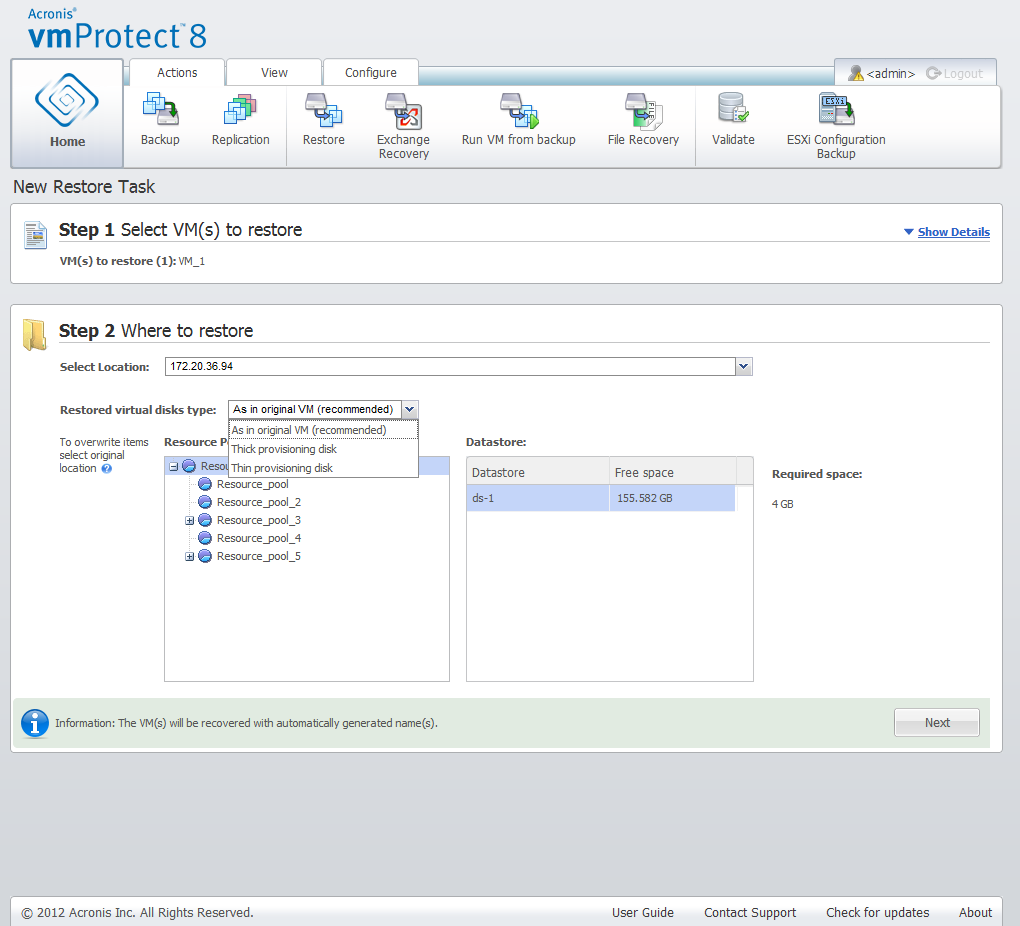Open the Contact Support link
Image resolution: width=1020 pixels, height=926 pixels.
point(750,912)
